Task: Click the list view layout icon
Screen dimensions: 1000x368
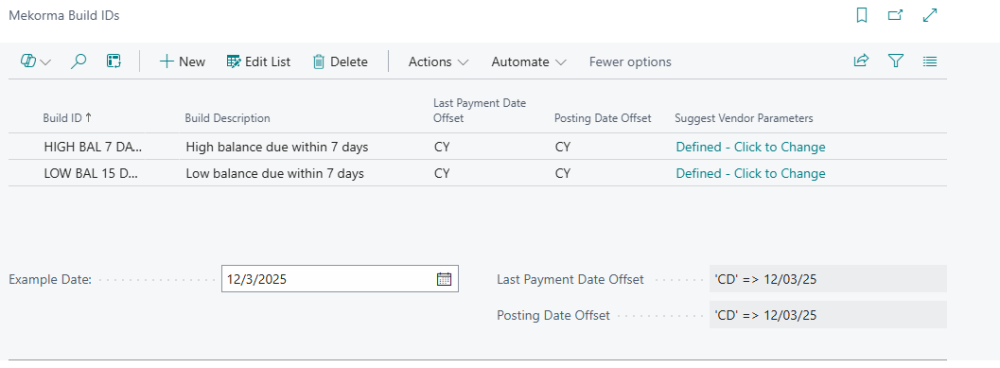Action: pyautogui.click(x=930, y=61)
